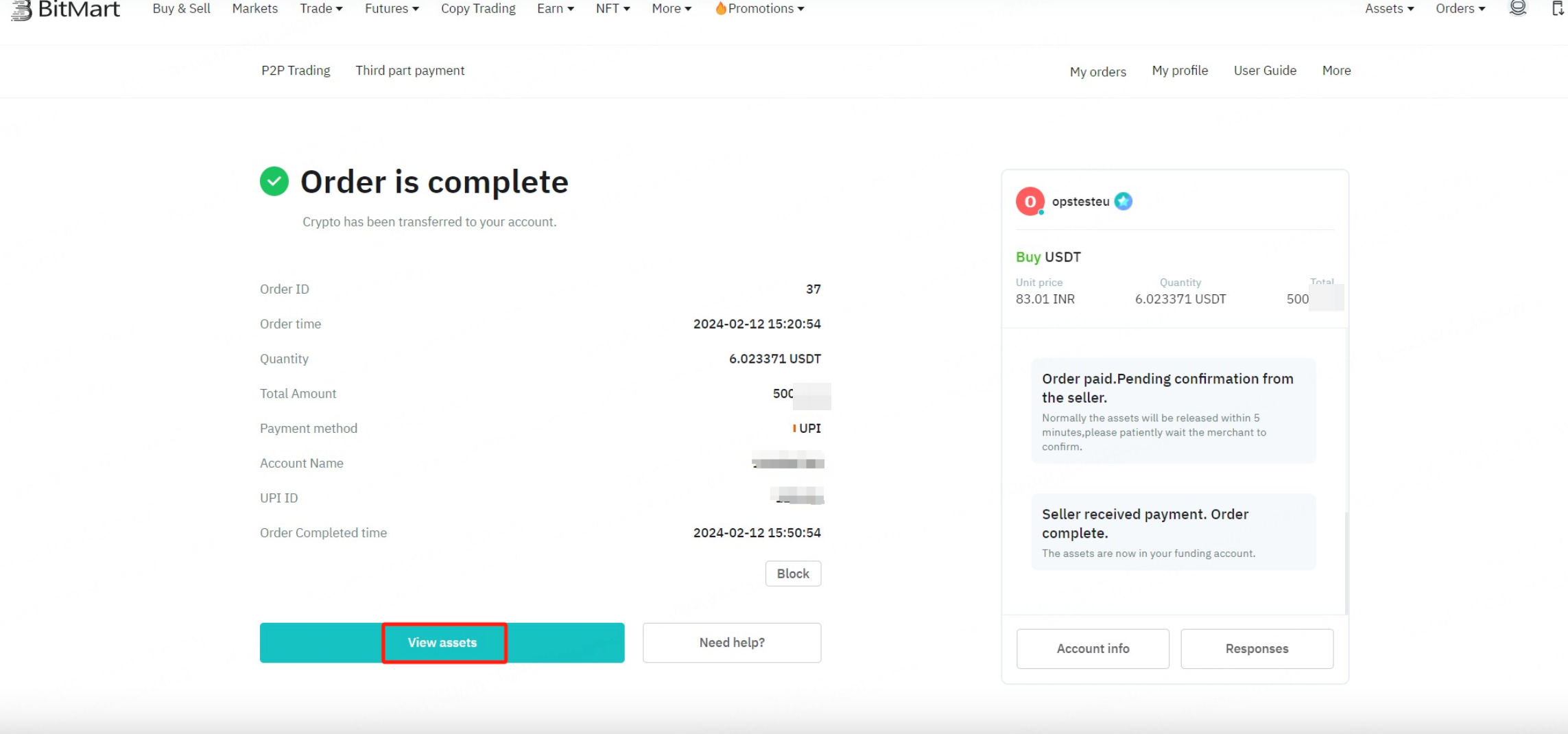Open Copy Trading page
The height and width of the screenshot is (734, 1568).
(478, 8)
